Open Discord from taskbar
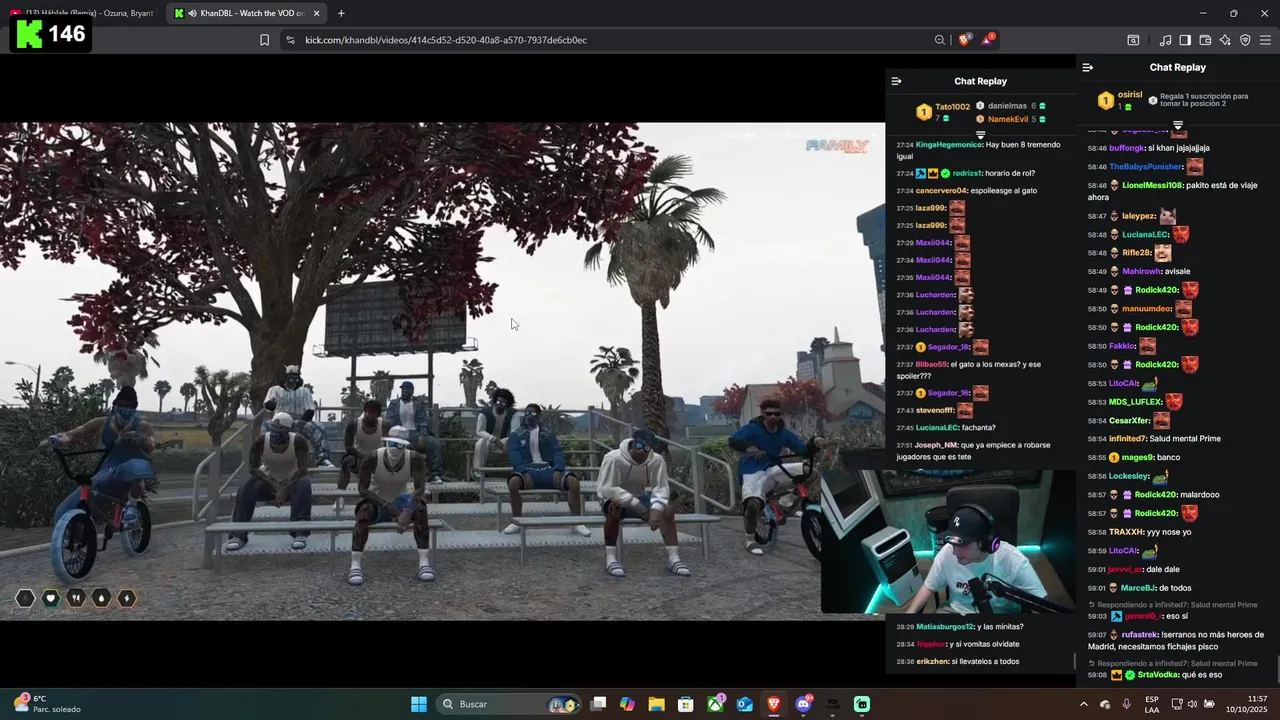The image size is (1280, 720). click(803, 704)
